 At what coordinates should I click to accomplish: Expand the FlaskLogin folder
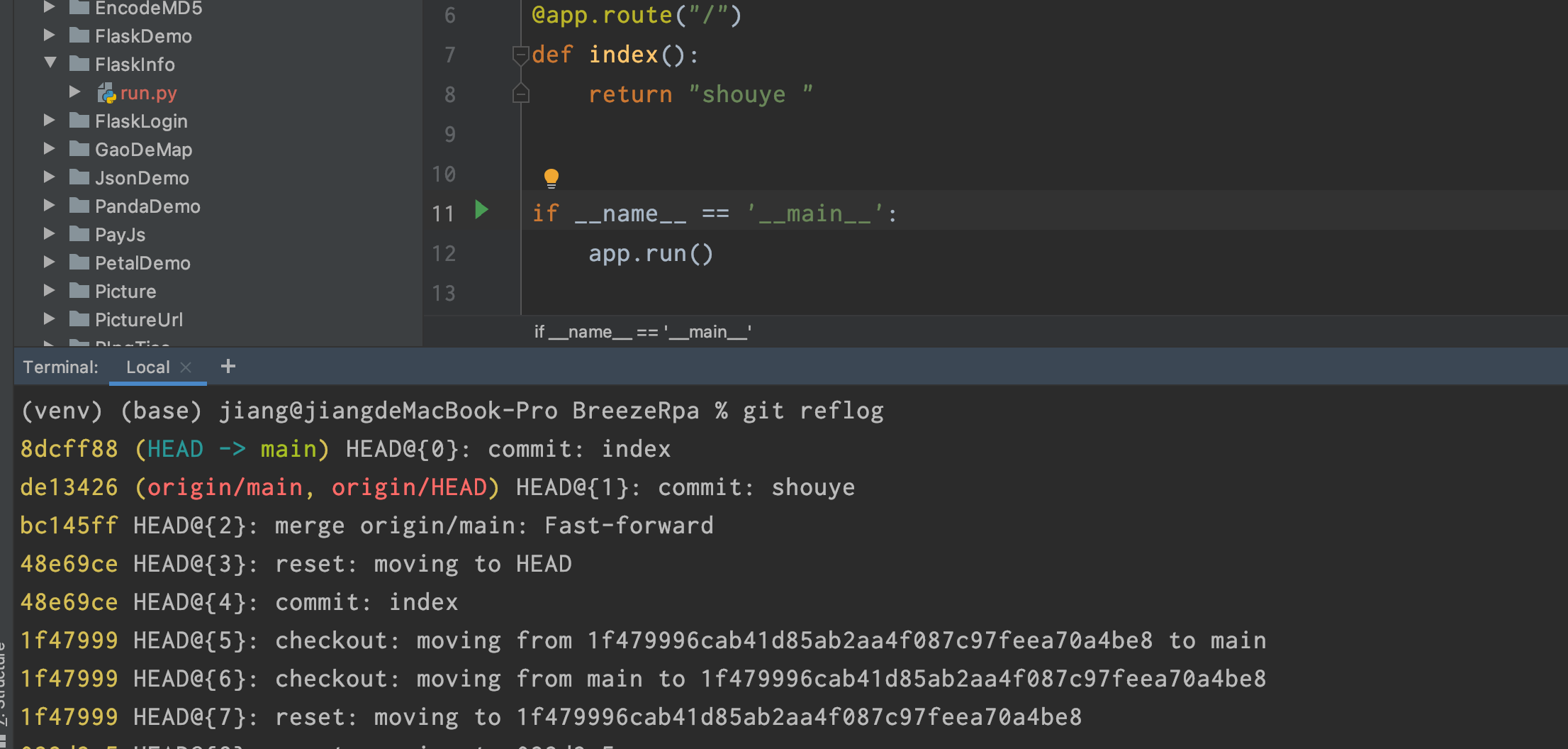(x=49, y=121)
